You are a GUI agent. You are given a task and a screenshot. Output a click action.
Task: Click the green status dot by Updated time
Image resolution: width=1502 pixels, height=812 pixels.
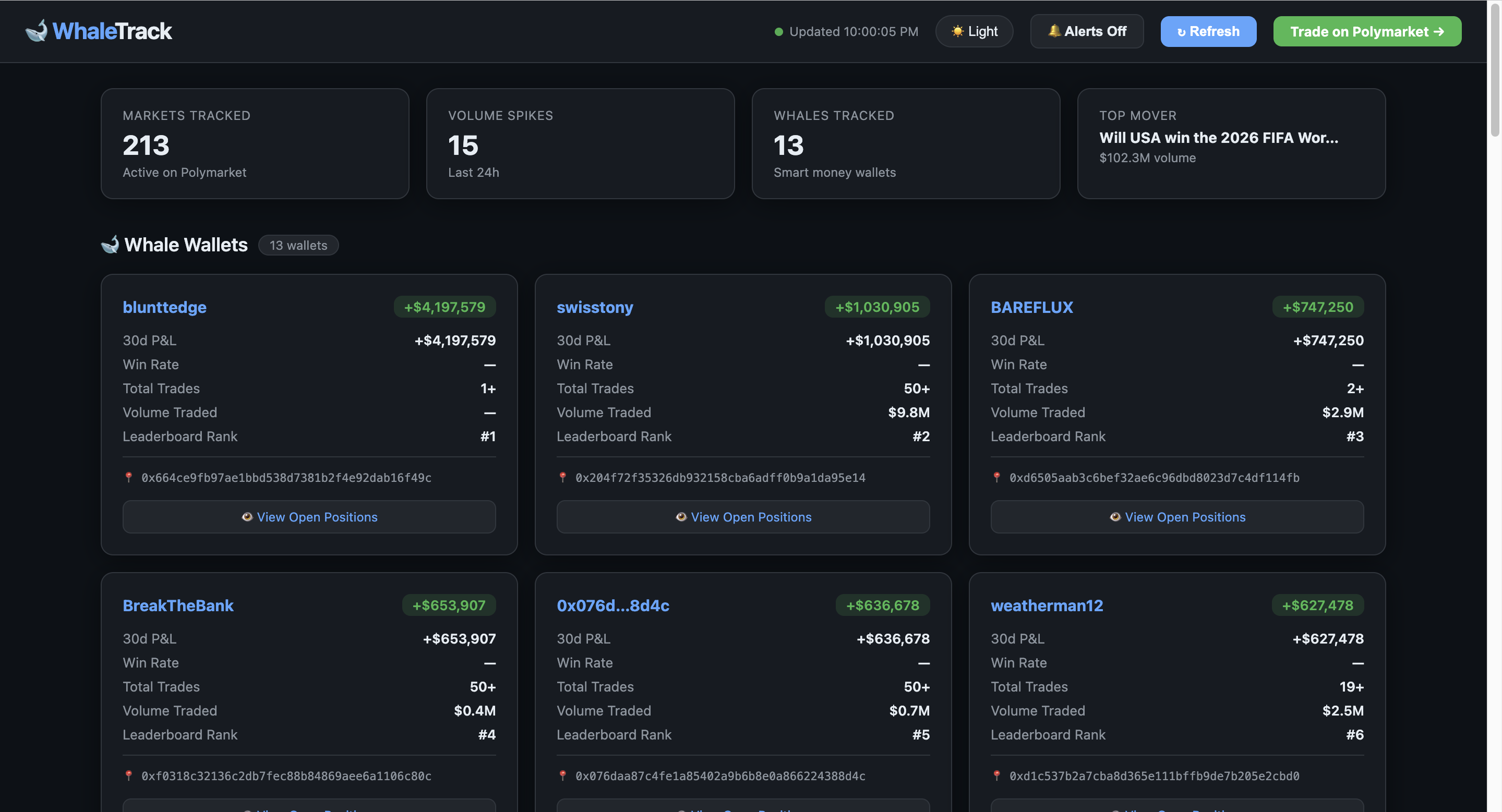tap(778, 31)
